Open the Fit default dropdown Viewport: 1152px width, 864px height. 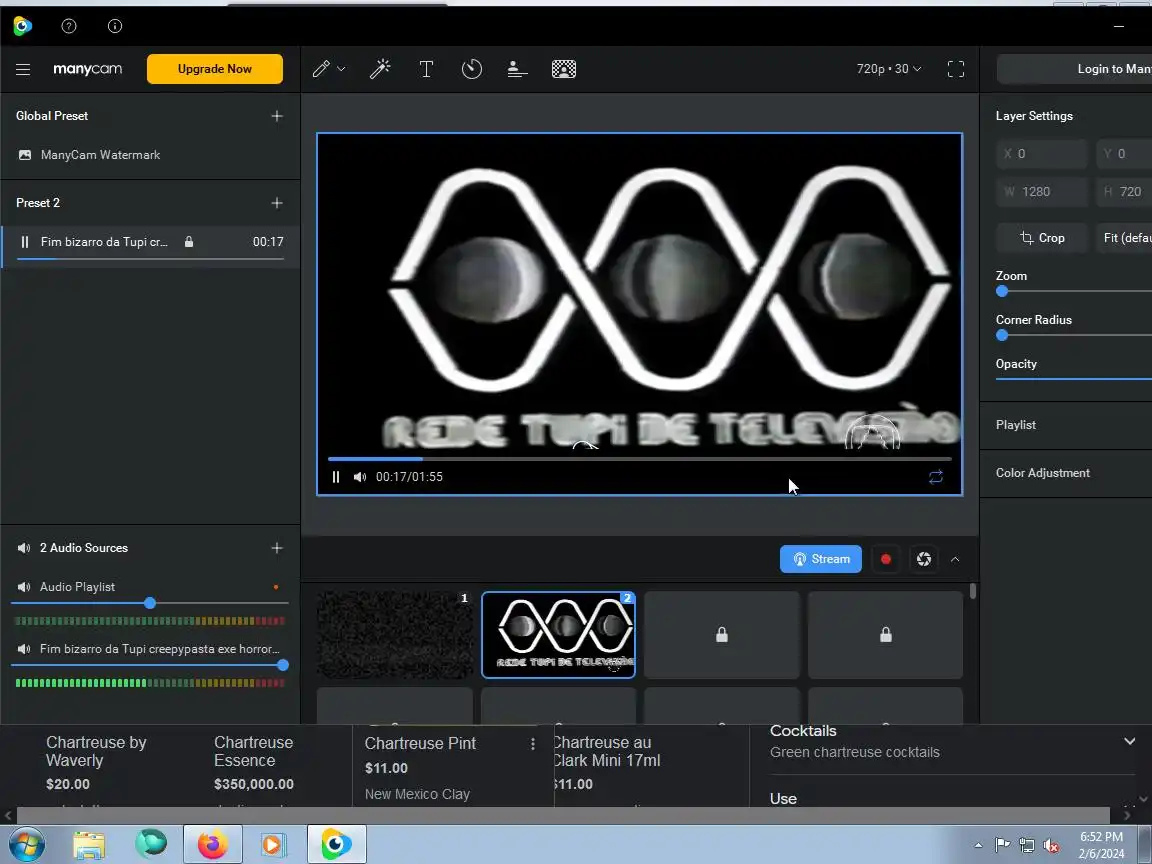1124,238
